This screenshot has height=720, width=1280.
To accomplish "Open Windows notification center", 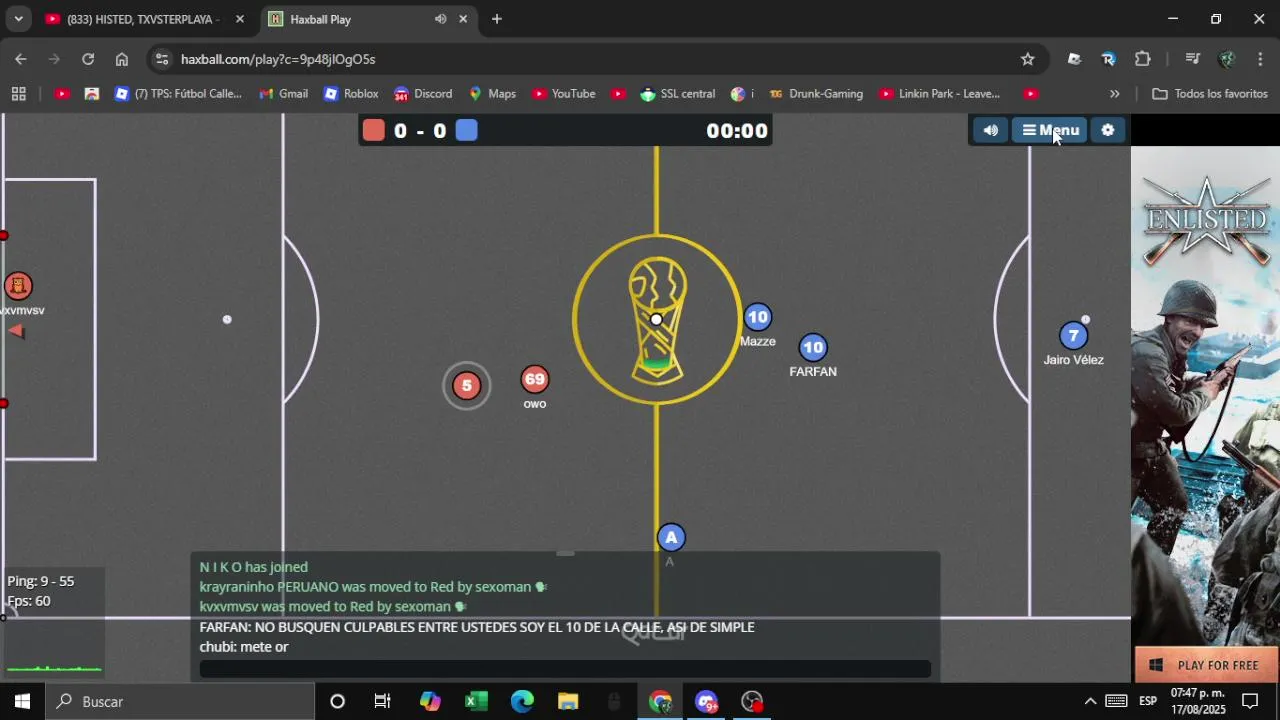I will click(1250, 701).
